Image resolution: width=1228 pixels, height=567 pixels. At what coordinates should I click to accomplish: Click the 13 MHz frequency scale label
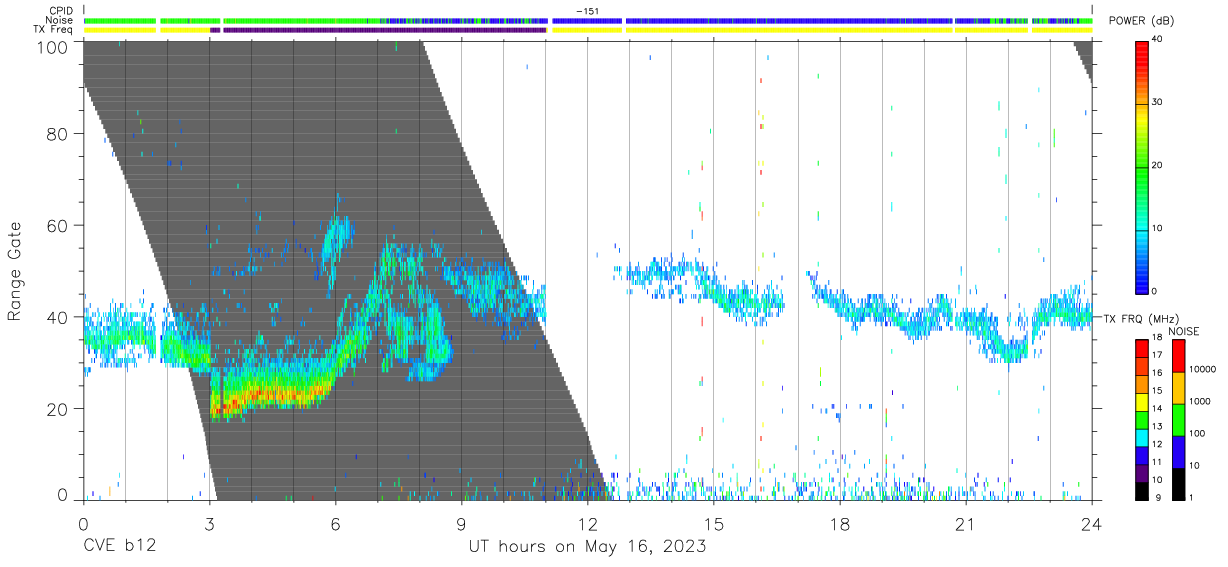[1158, 426]
